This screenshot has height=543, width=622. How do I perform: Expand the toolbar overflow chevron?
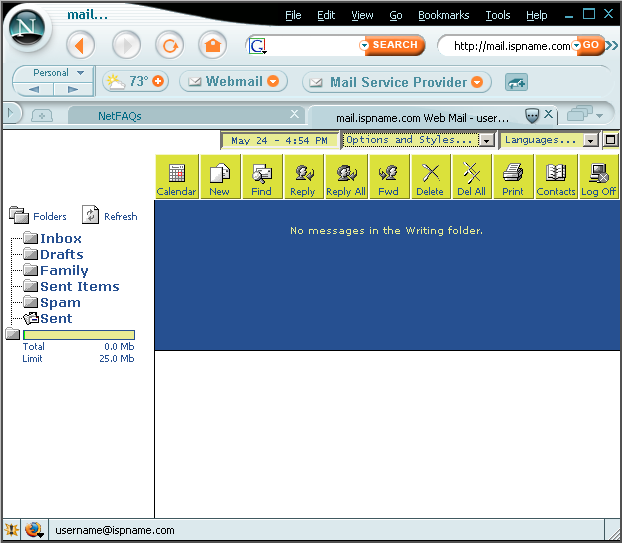612,46
